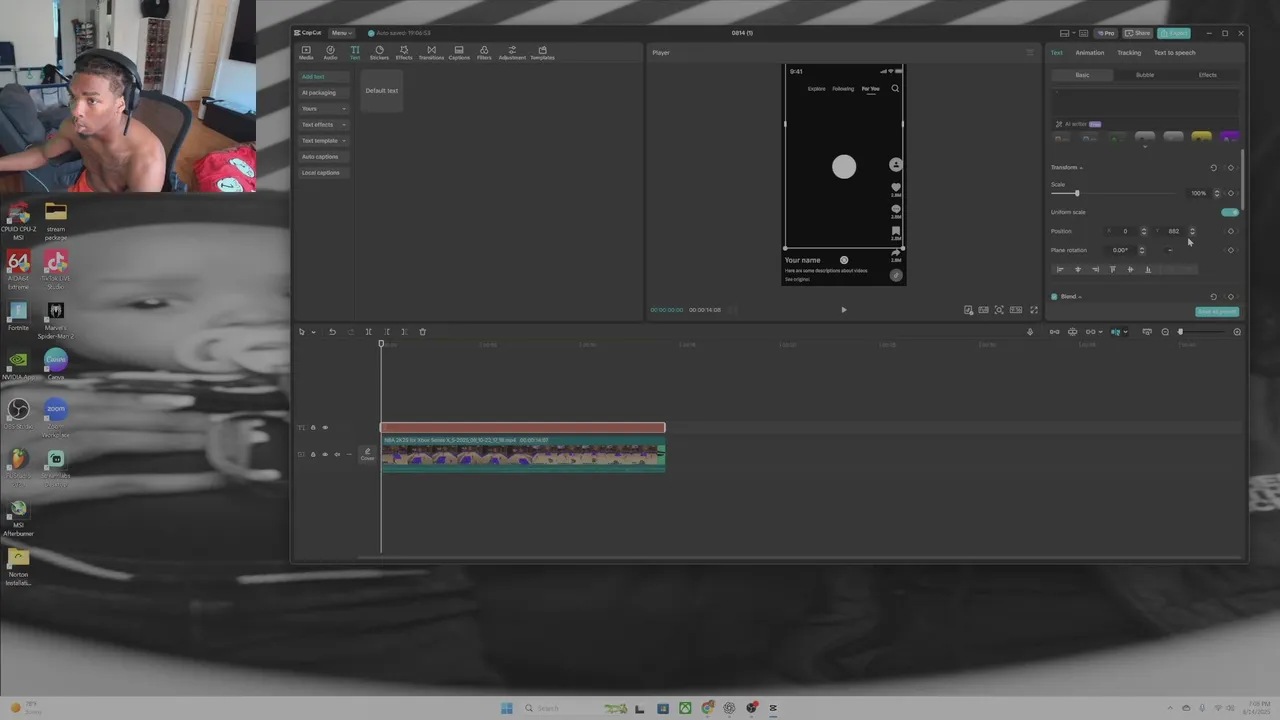This screenshot has width=1280, height=720.
Task: Toggle the Uniform scale switch
Action: (1230, 212)
